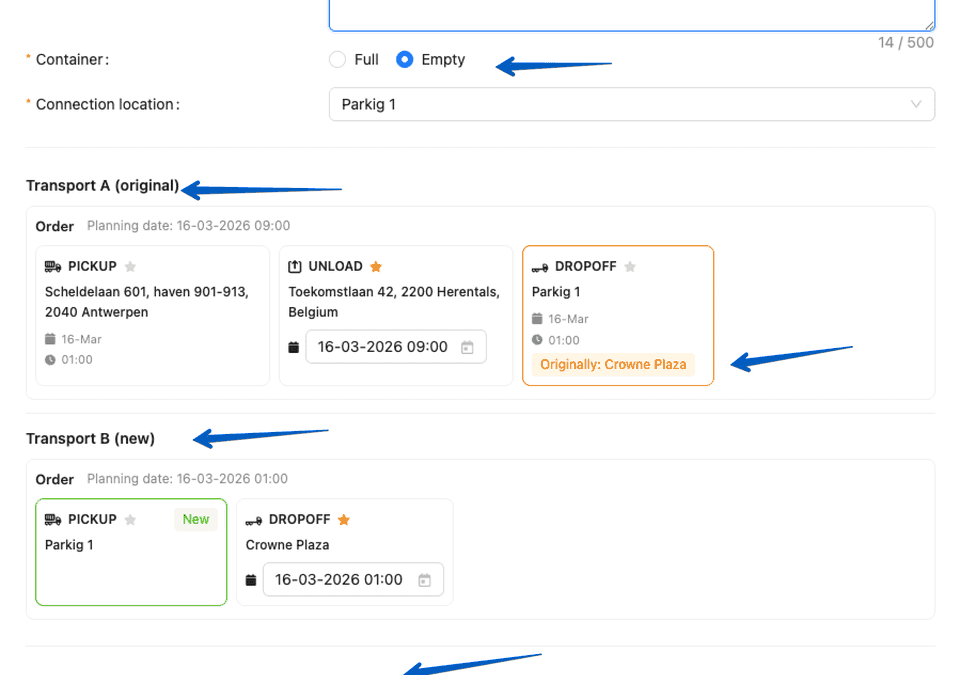Click black calendar icon beside Crowne Plaza date
The height and width of the screenshot is (675, 960).
pyautogui.click(x=250, y=580)
